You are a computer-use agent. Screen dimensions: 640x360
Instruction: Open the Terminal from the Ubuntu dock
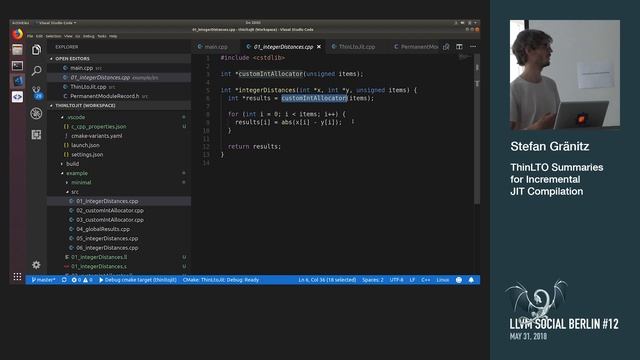click(x=17, y=65)
